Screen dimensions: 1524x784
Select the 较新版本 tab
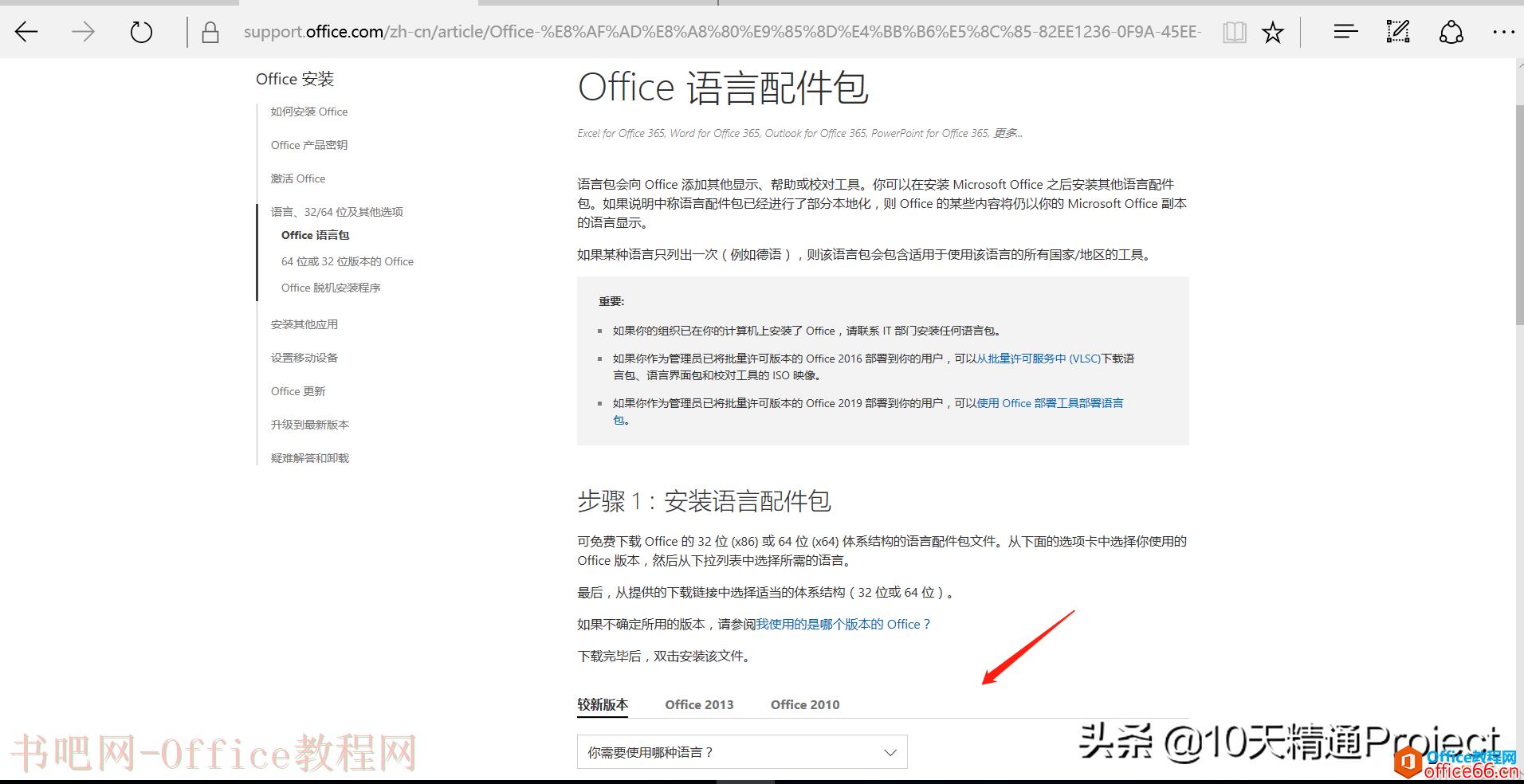pos(603,704)
